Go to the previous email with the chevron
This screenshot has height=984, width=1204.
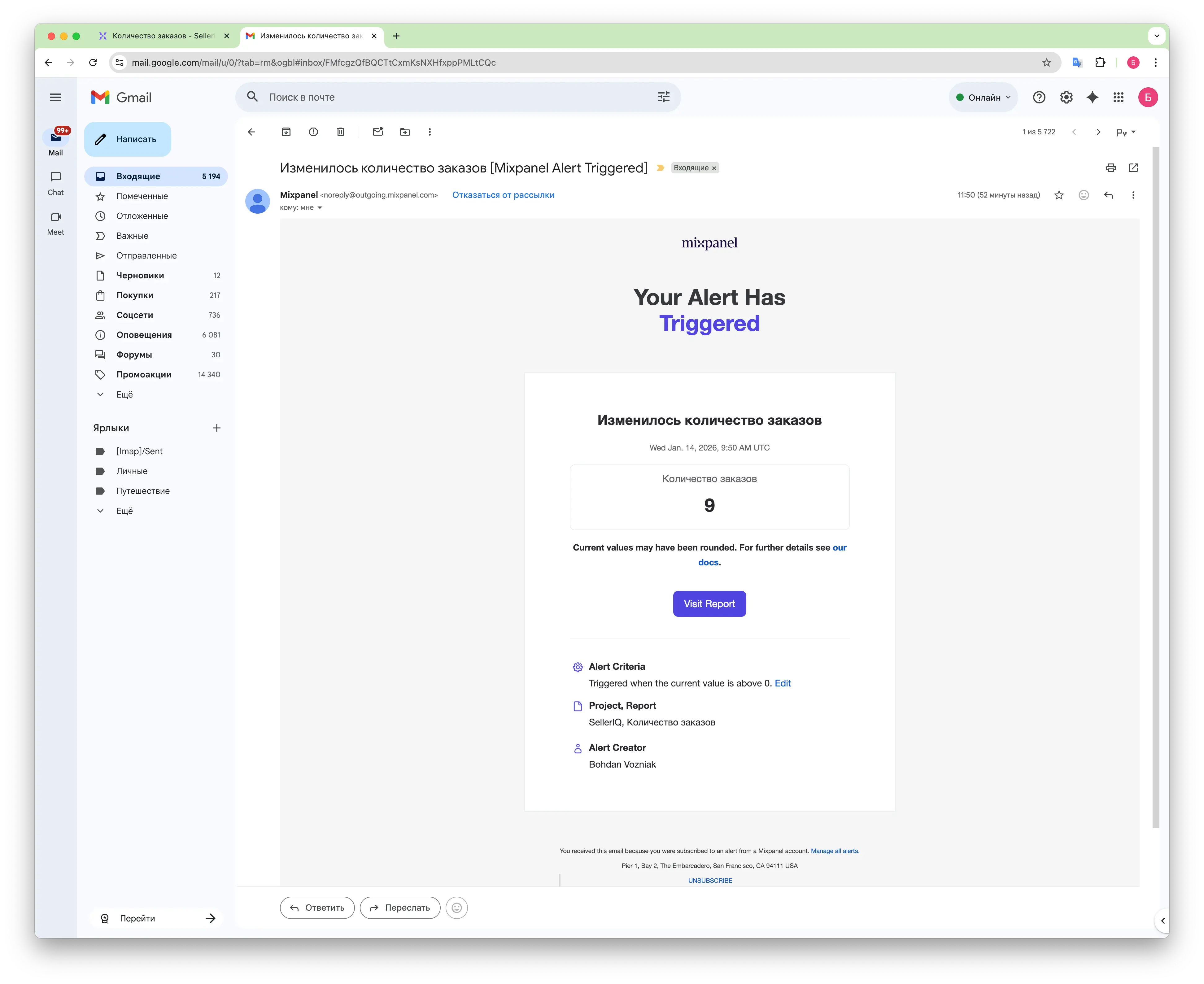tap(1074, 132)
